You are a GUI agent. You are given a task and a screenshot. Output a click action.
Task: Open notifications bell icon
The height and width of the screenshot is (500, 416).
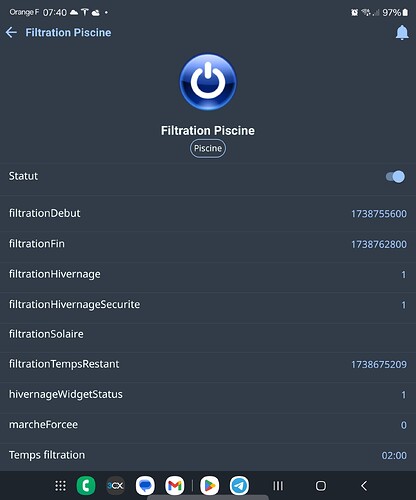point(402,33)
